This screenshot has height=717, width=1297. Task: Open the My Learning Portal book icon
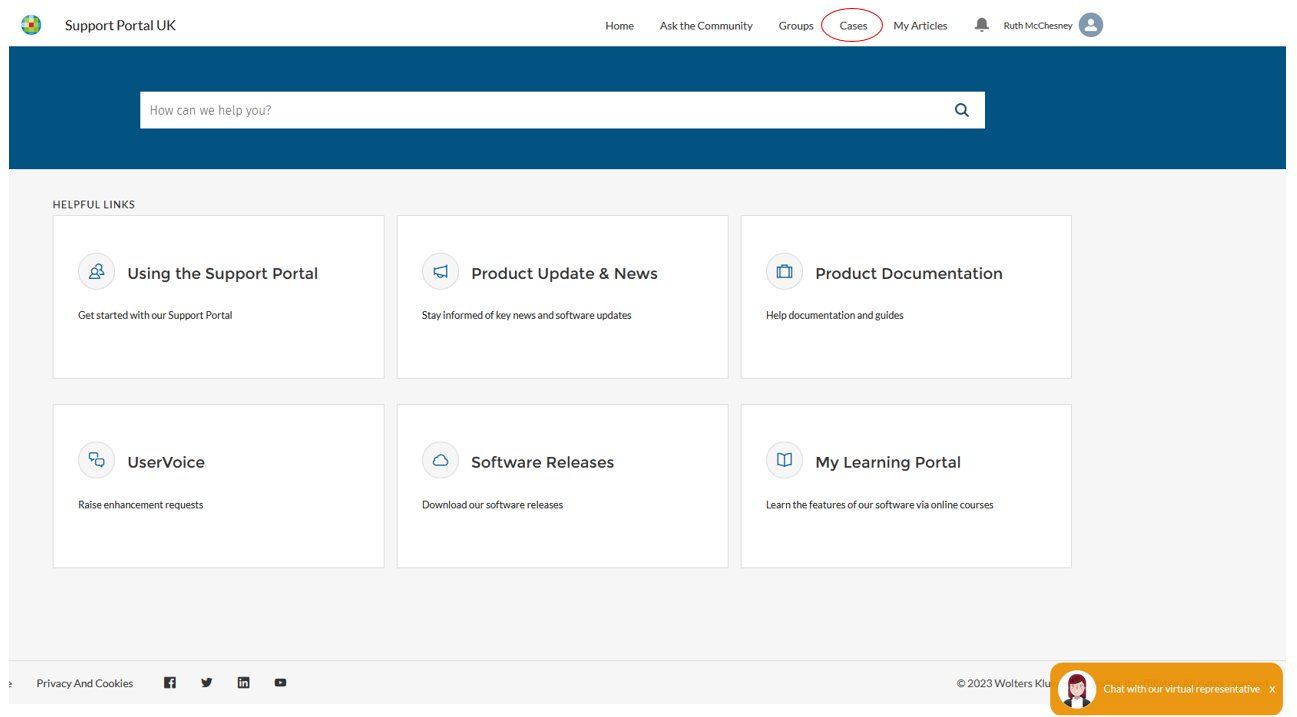coord(784,460)
